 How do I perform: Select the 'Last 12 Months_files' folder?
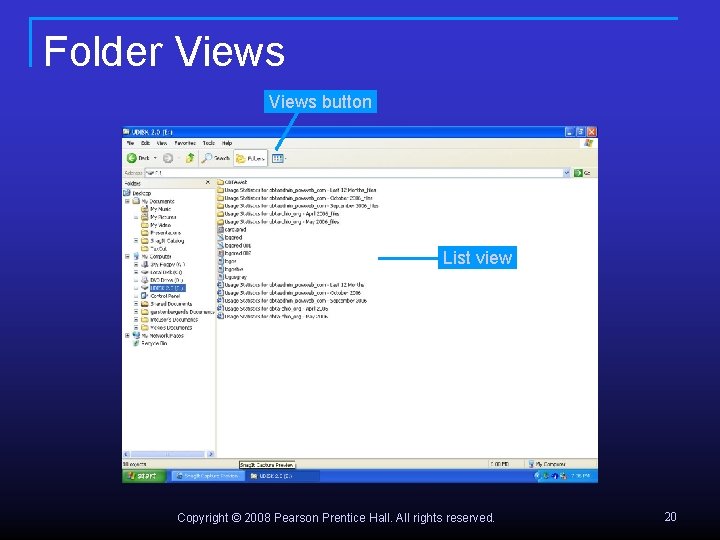(297, 190)
